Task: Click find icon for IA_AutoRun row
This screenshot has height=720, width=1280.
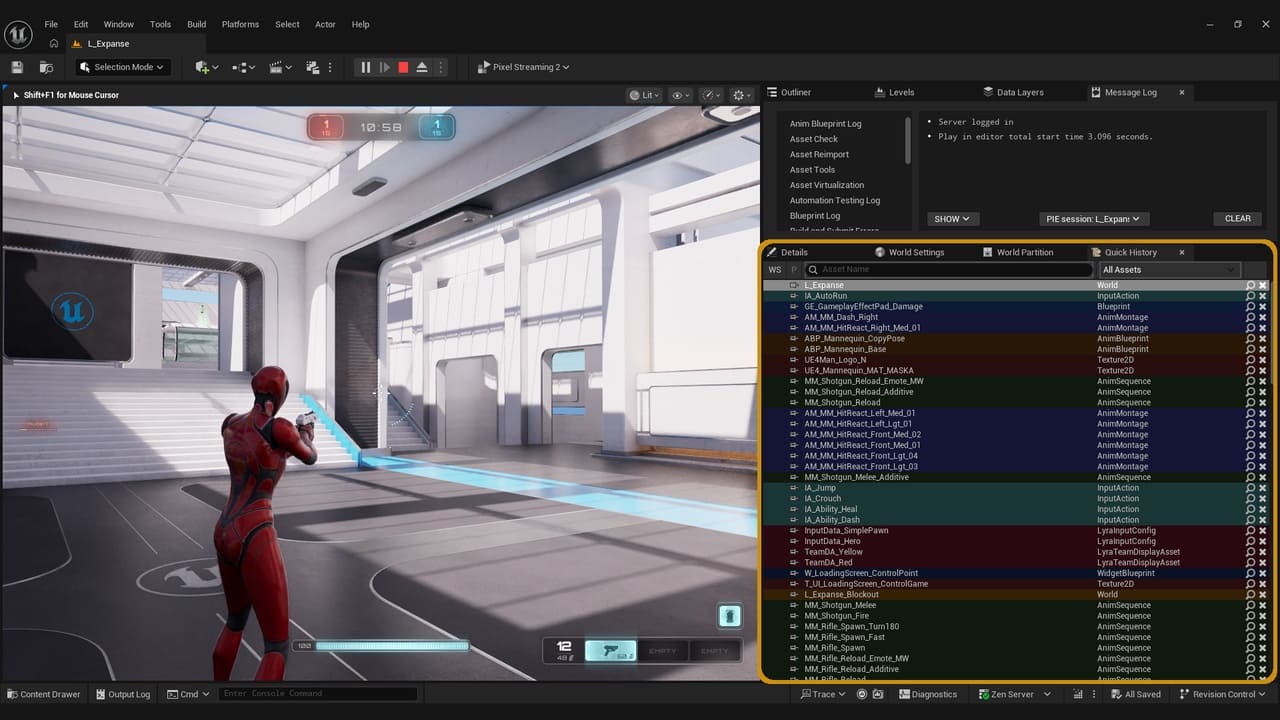Action: [1250, 296]
